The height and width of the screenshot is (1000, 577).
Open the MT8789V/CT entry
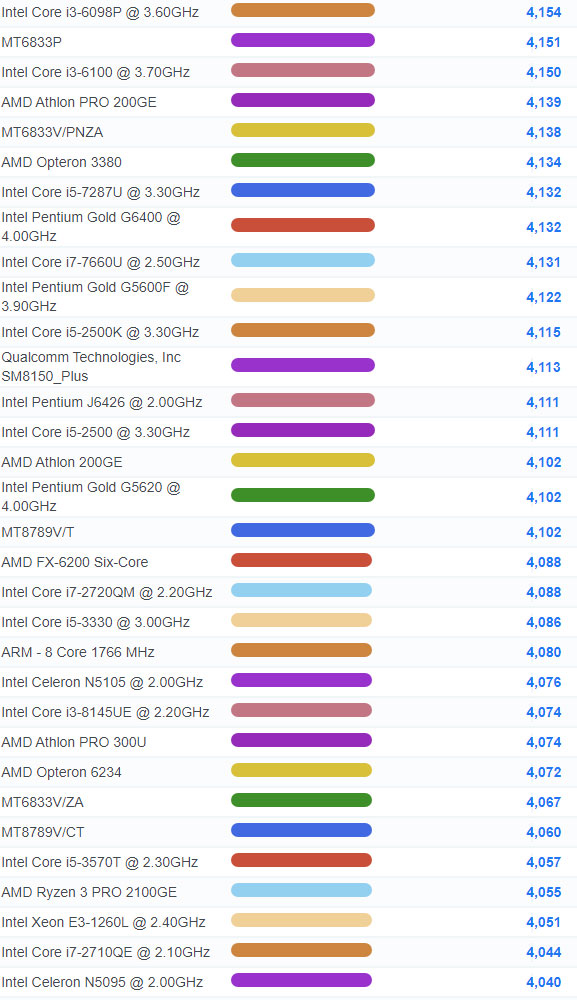click(x=43, y=832)
